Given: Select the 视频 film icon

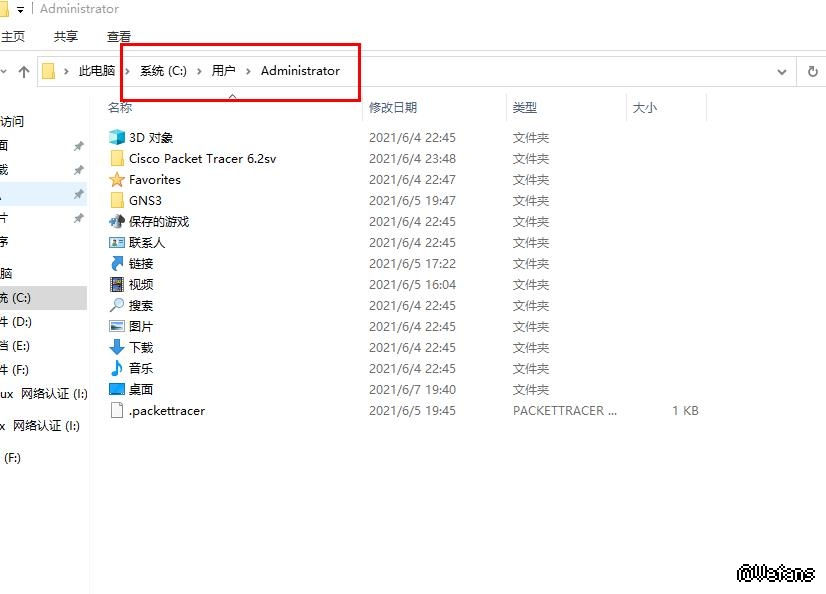Looking at the screenshot, I should tap(117, 285).
